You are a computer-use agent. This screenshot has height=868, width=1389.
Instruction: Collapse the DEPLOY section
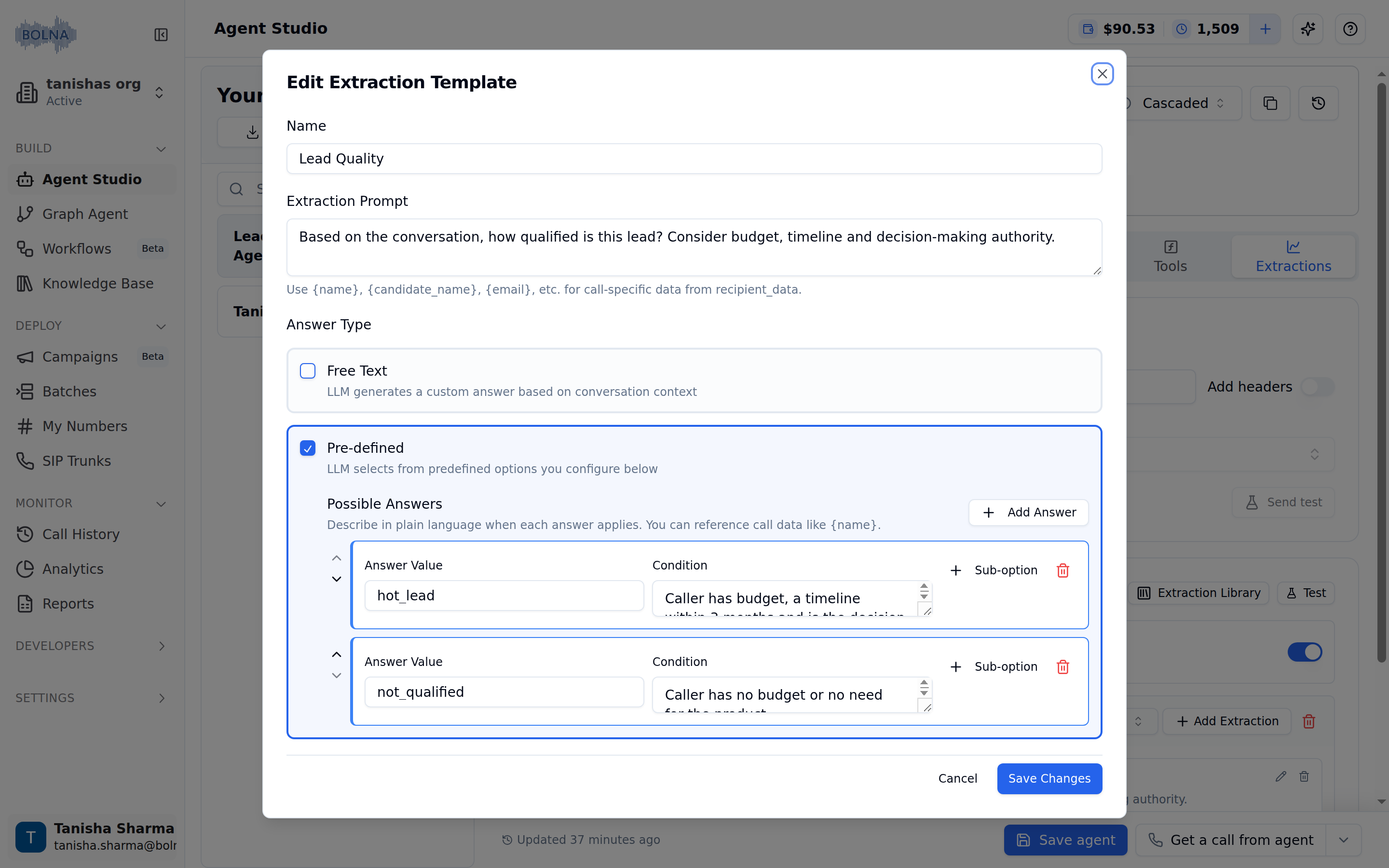(x=161, y=326)
